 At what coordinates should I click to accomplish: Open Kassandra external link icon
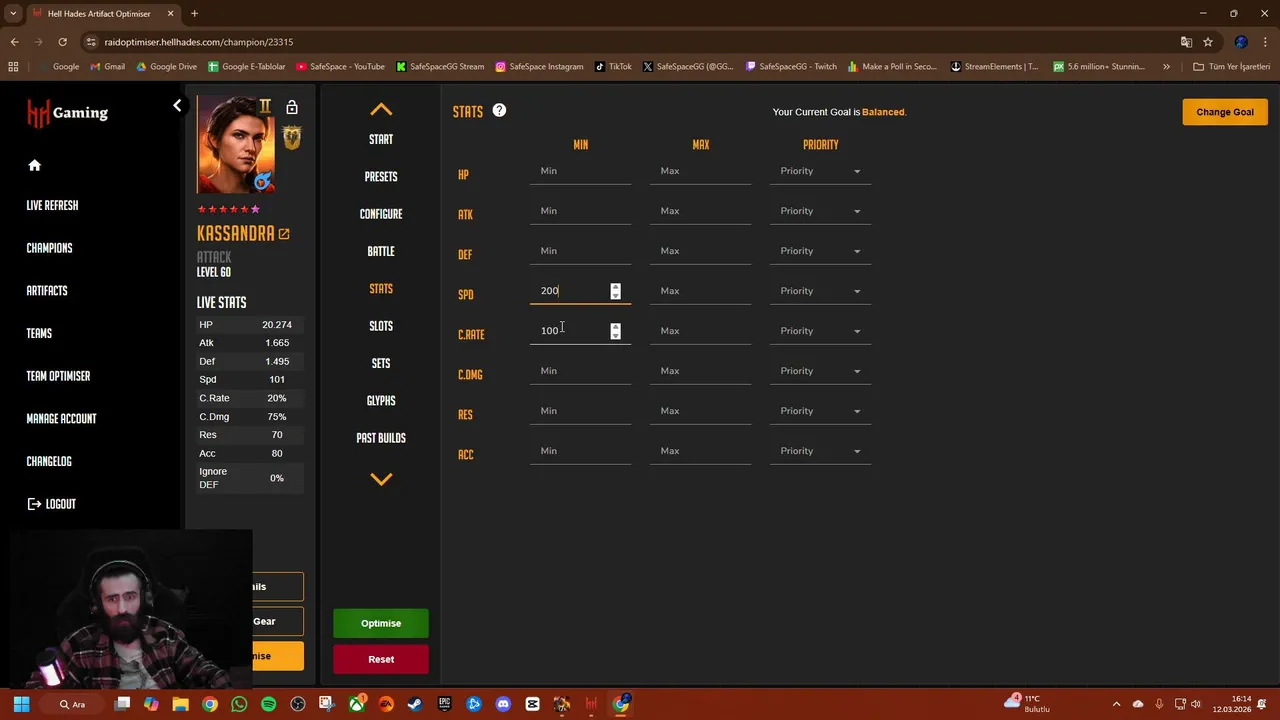pyautogui.click(x=284, y=234)
